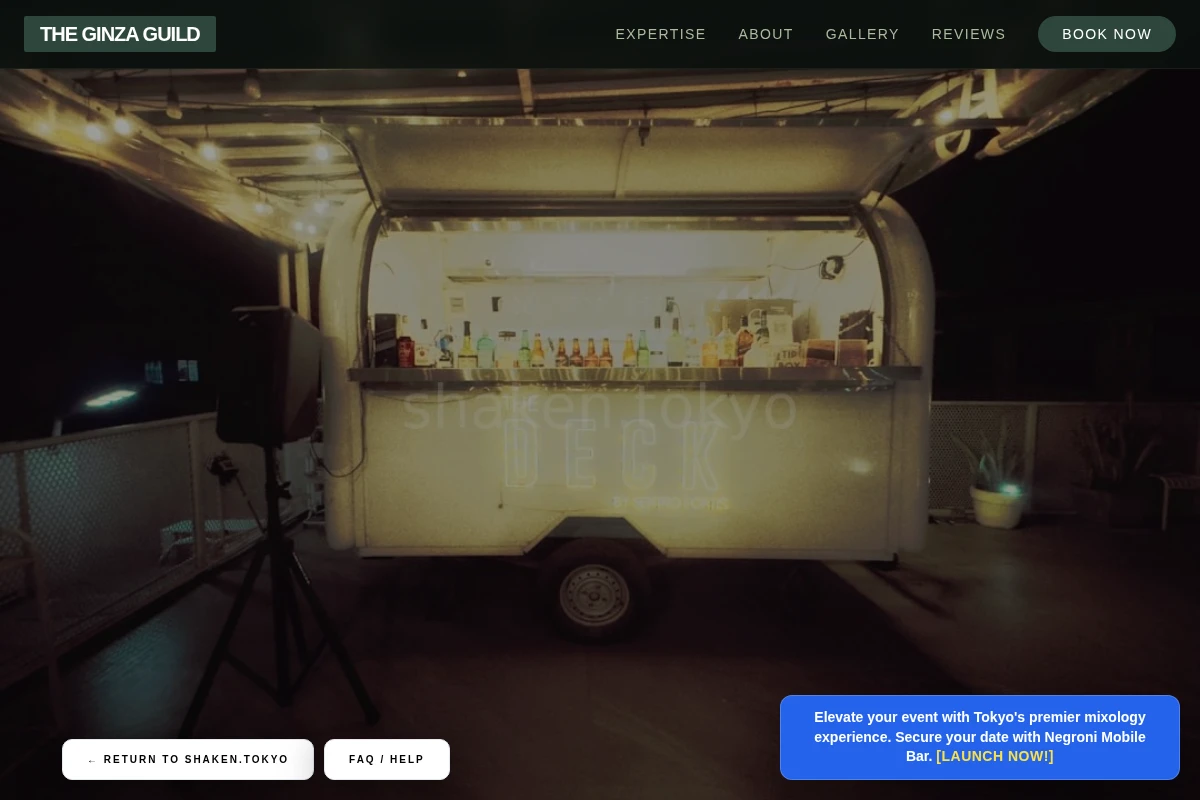Click The Ginza Guild logo

(120, 34)
